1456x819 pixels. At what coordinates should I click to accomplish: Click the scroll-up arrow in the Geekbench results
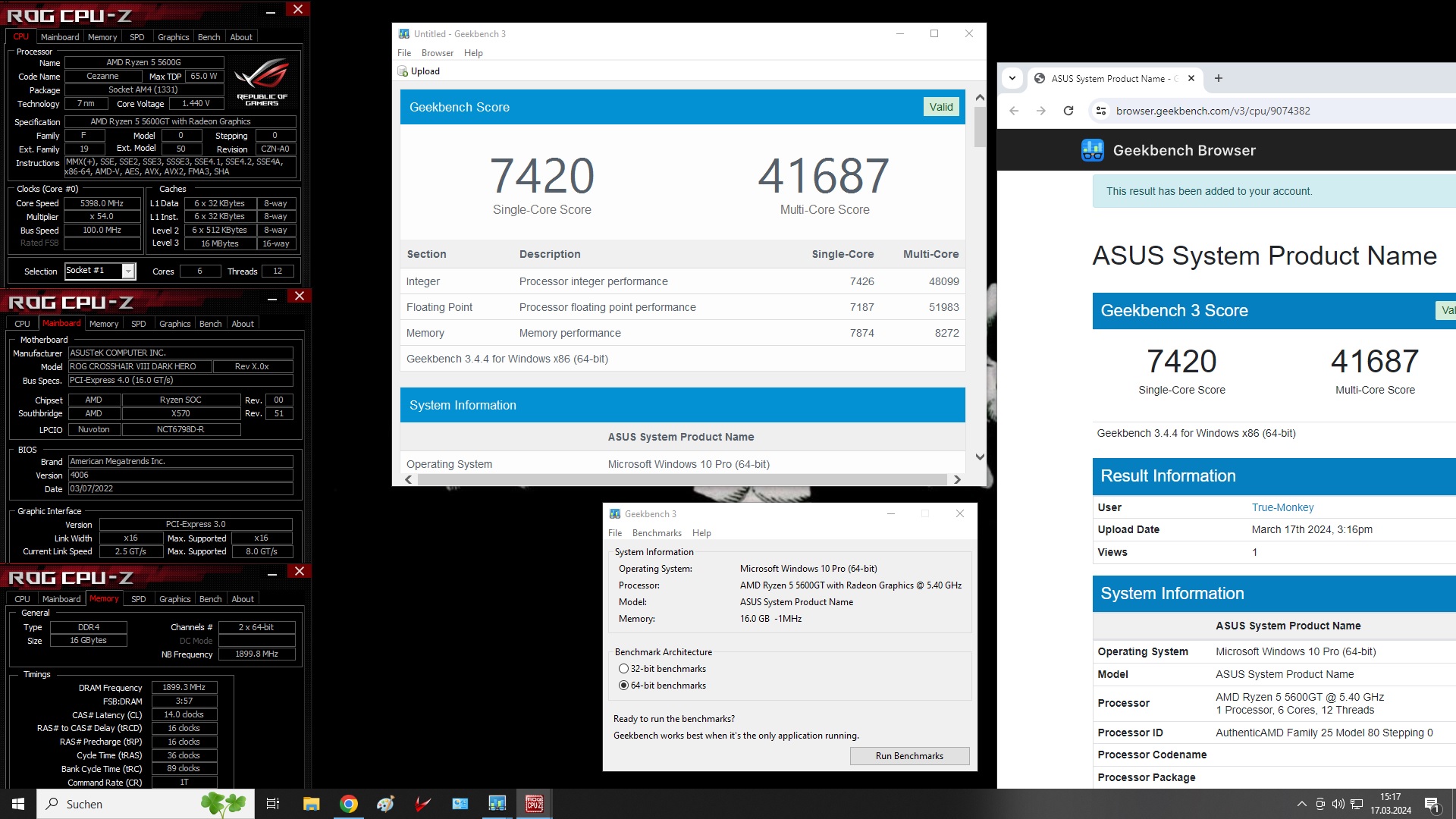[980, 98]
